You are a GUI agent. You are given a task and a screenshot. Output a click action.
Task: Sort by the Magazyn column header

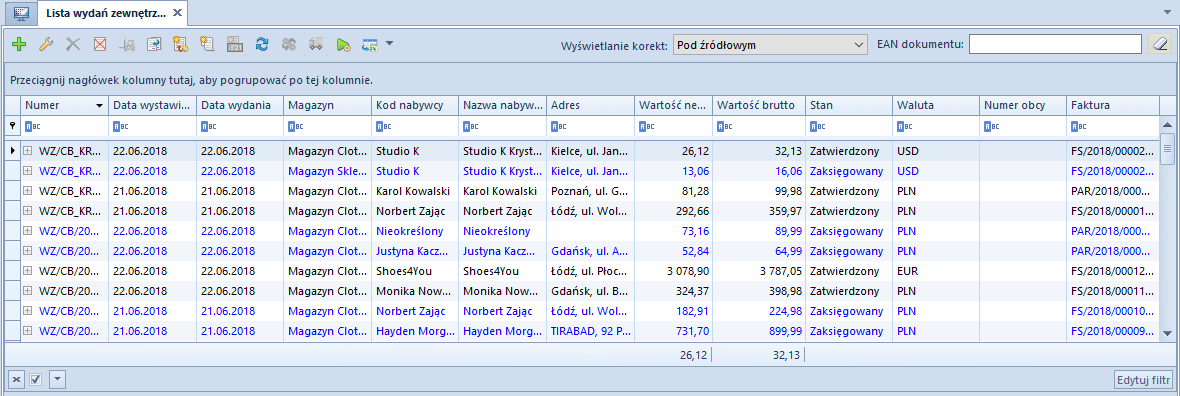tap(327, 105)
